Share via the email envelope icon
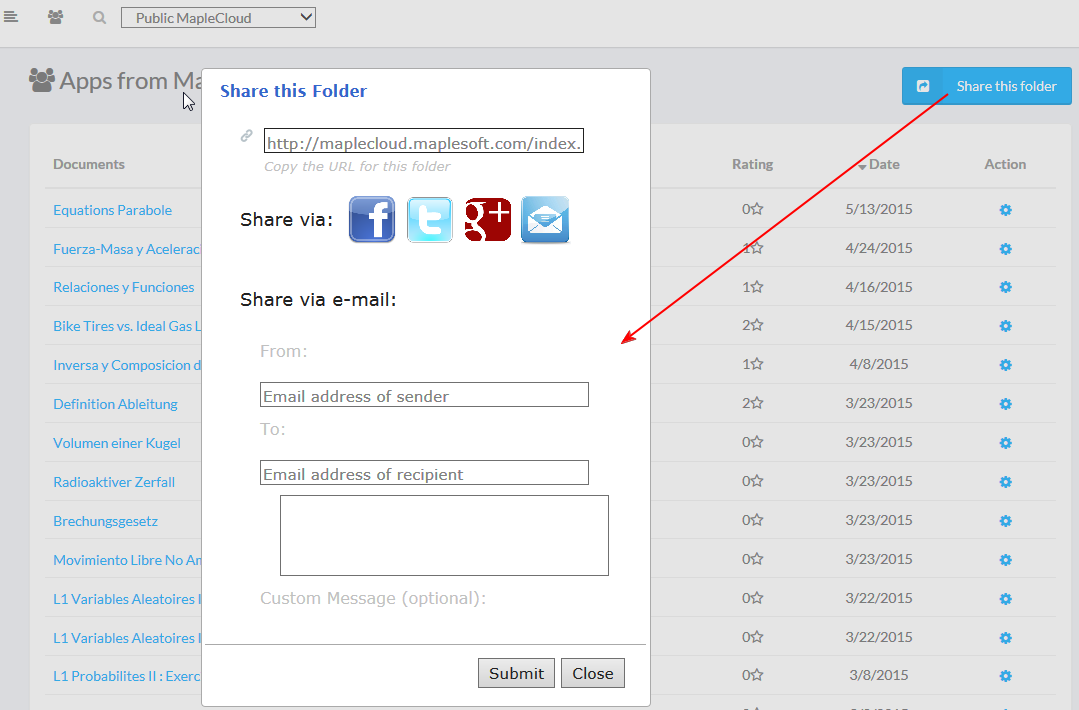The image size is (1079, 710). coord(545,219)
